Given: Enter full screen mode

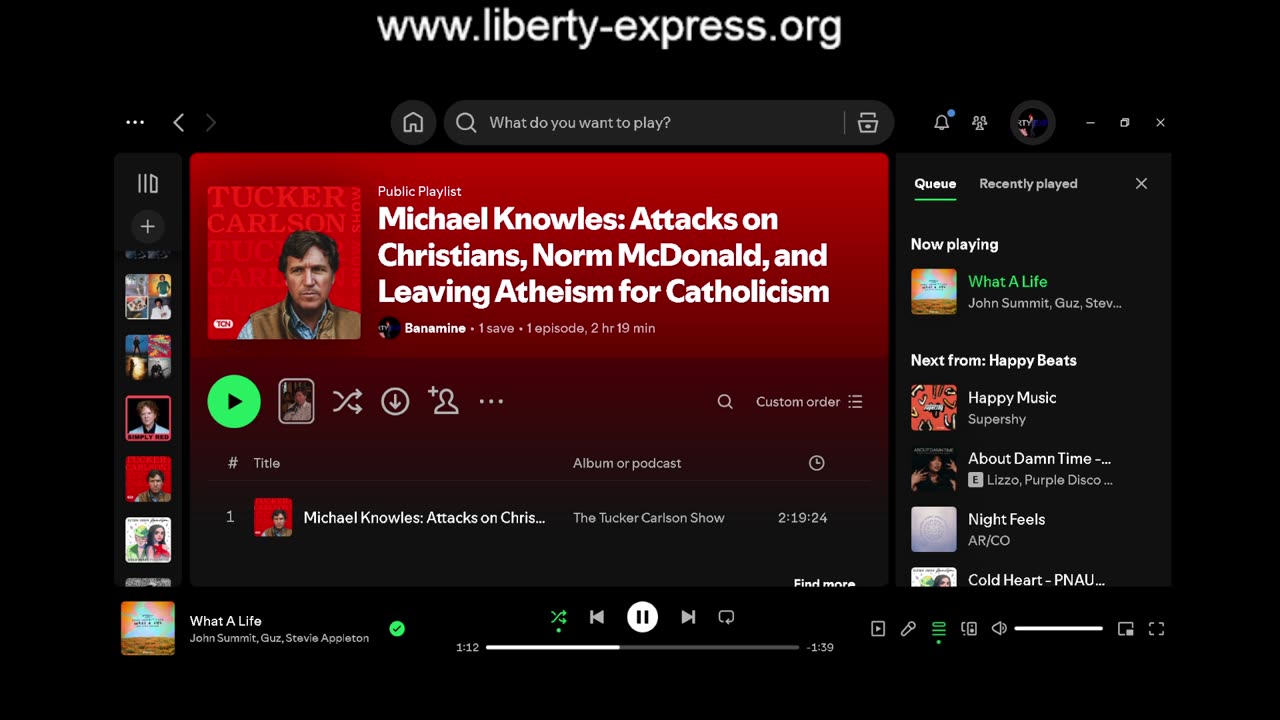Looking at the screenshot, I should pyautogui.click(x=1156, y=629).
